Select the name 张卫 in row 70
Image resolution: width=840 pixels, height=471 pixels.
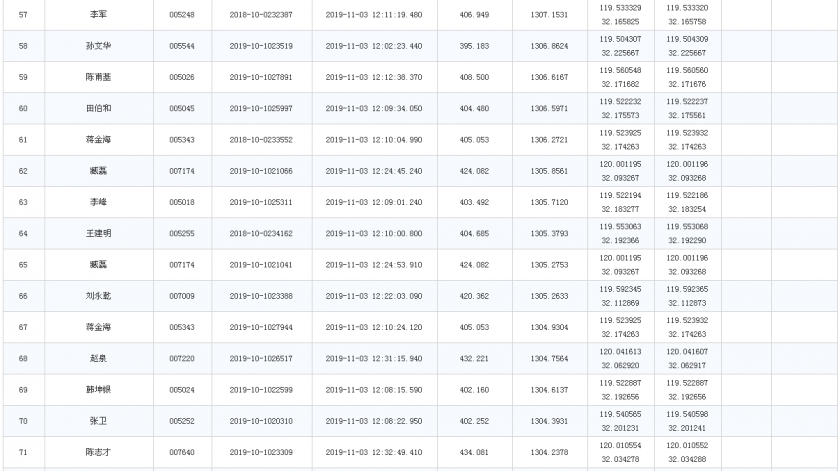pyautogui.click(x=99, y=421)
